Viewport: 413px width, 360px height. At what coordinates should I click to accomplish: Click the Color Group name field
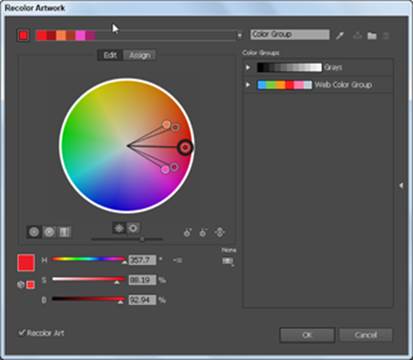tap(290, 34)
